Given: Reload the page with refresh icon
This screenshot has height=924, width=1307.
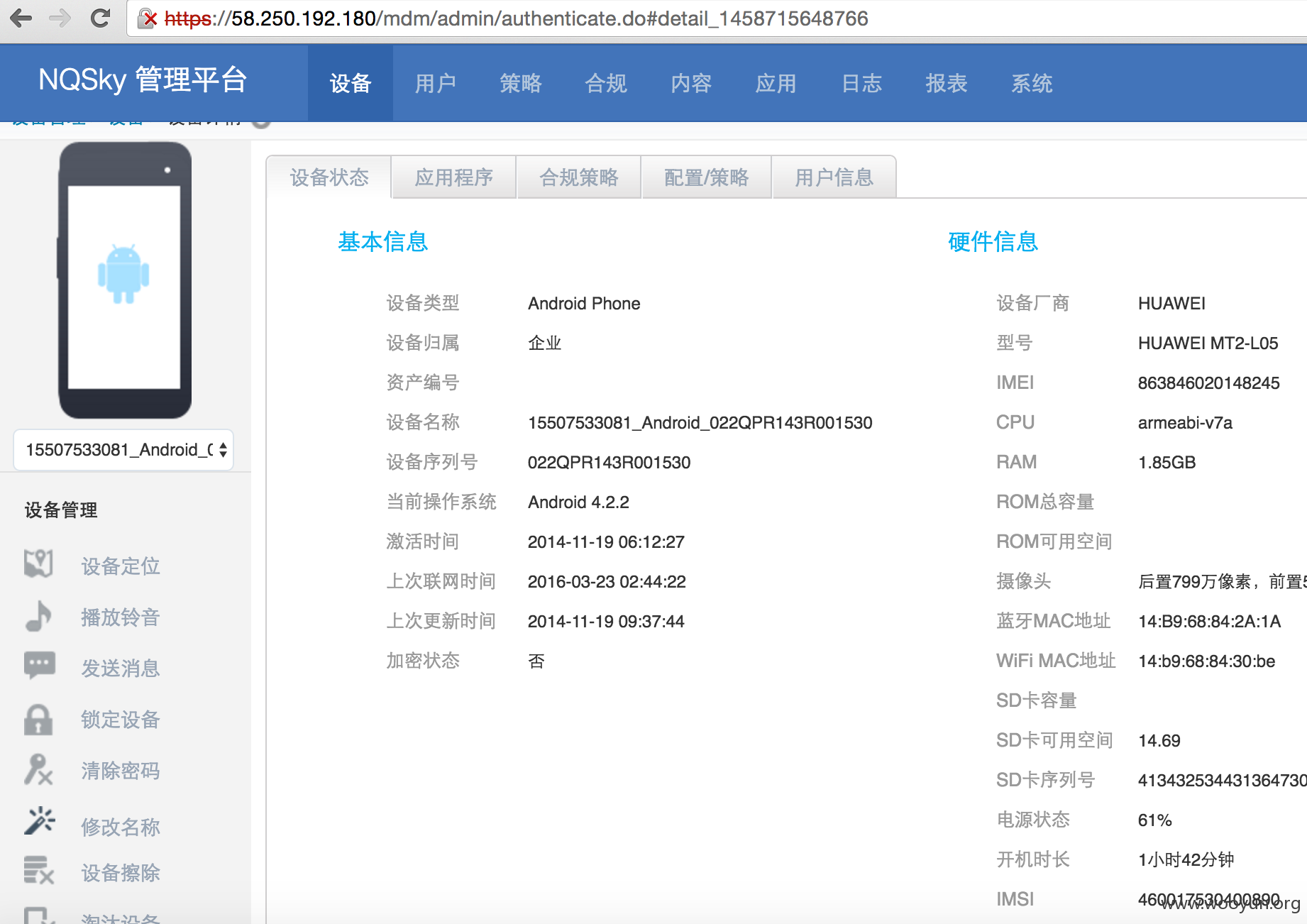Looking at the screenshot, I should tap(100, 18).
